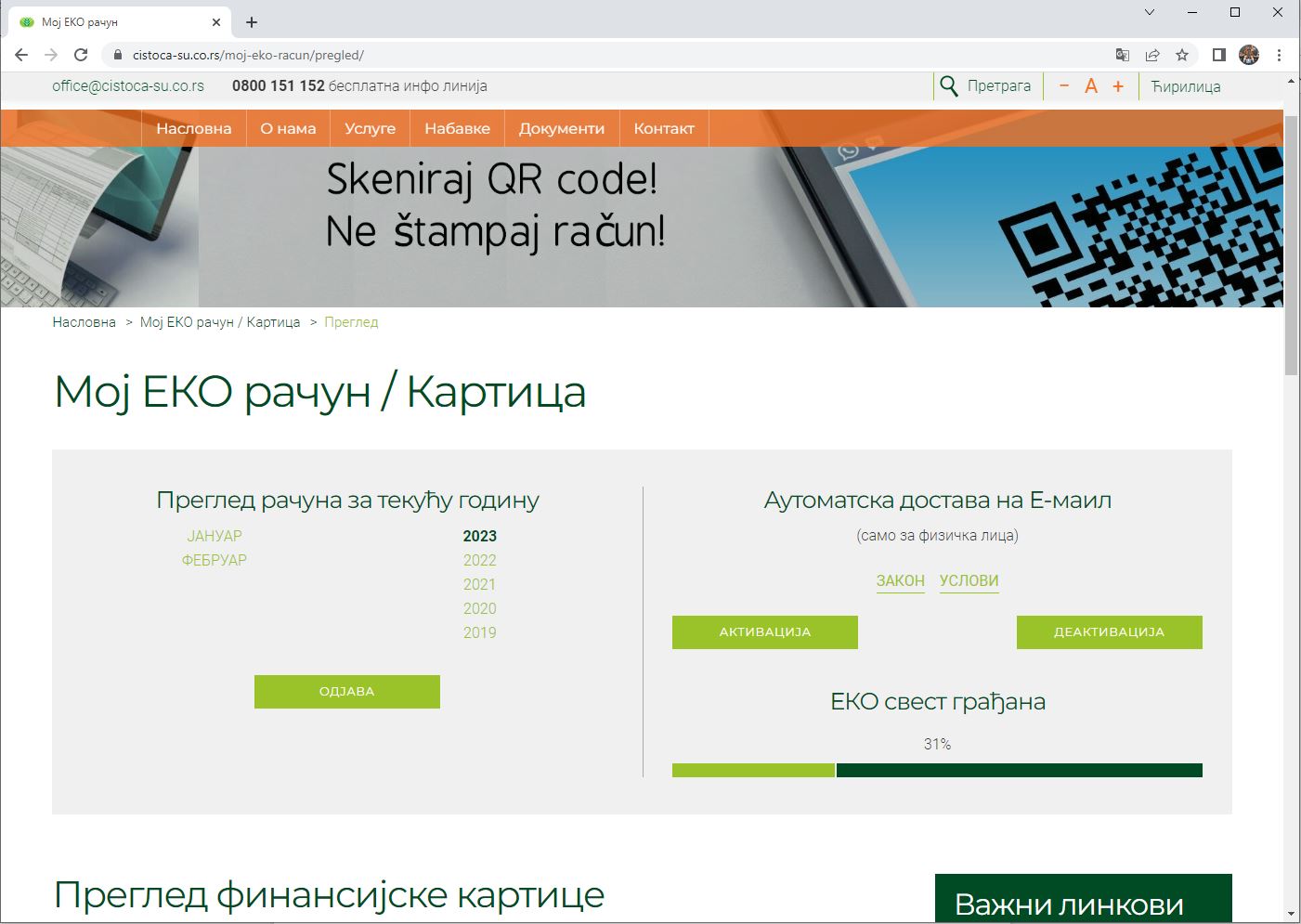Reload the page
This screenshot has height=924, width=1301.
coord(81,55)
